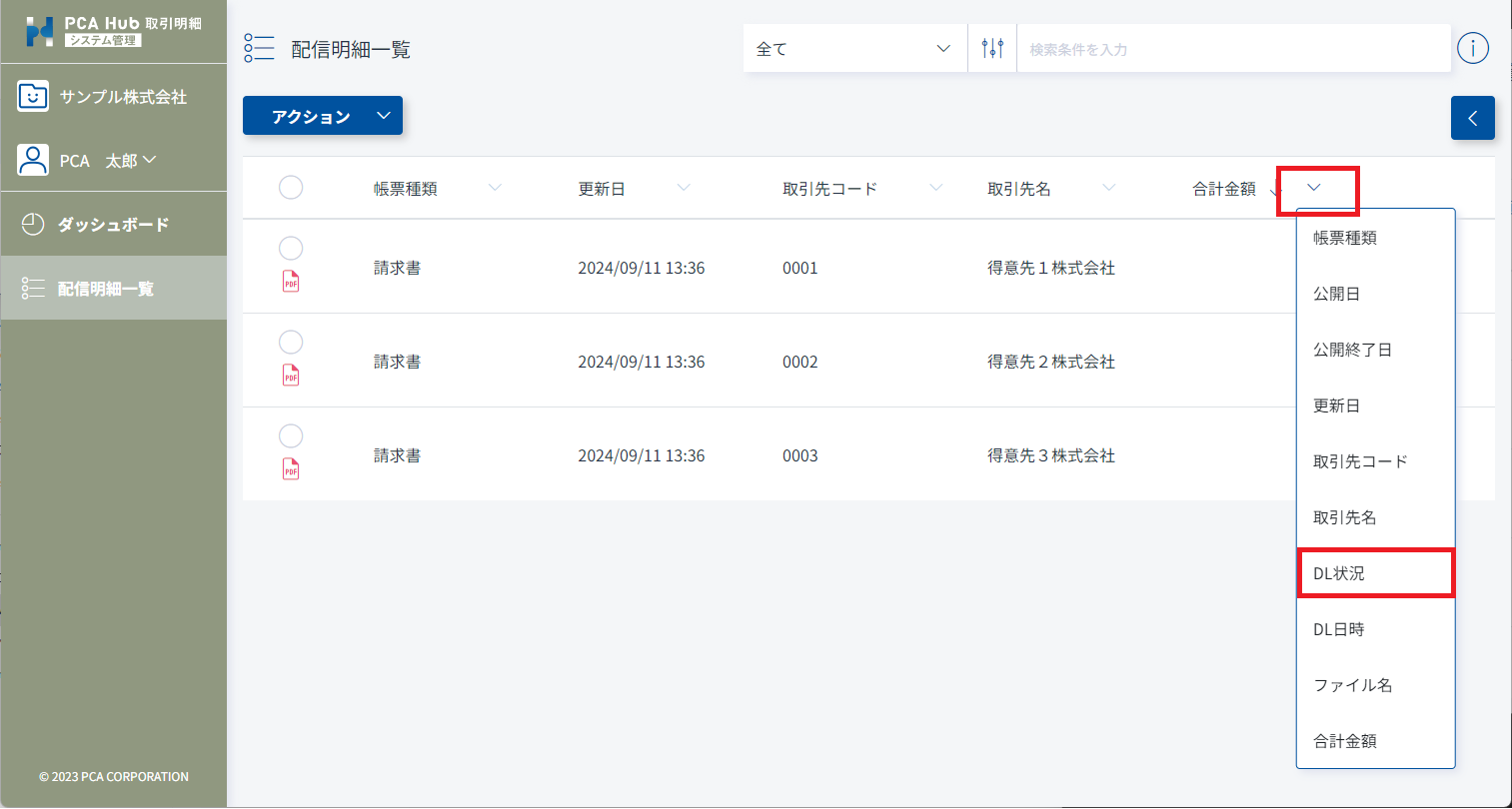Click the 得意先１株式会社 name cell
The image size is (1512, 809).
1051,268
